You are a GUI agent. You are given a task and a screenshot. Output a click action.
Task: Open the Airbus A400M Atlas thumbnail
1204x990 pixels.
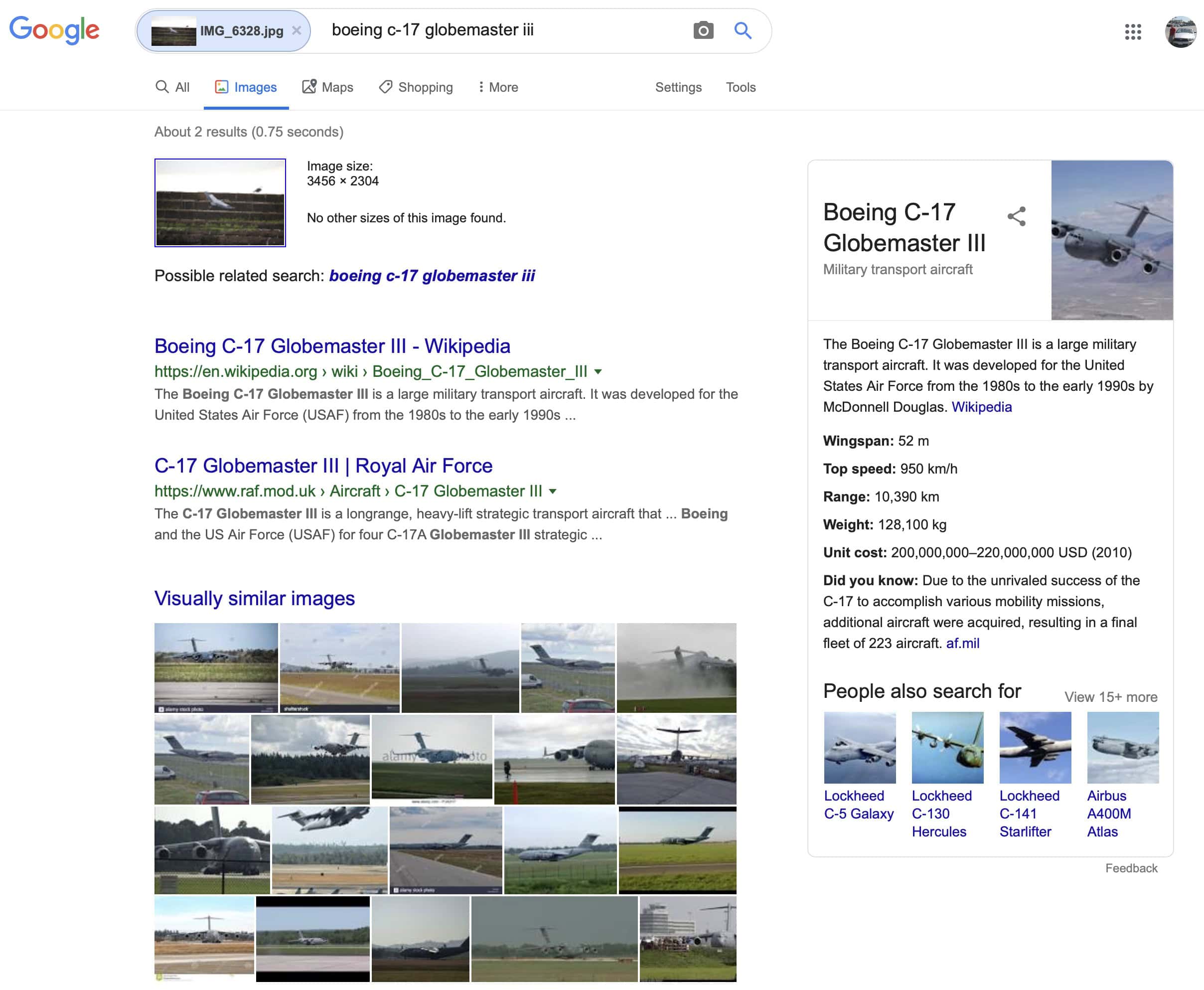point(1123,748)
